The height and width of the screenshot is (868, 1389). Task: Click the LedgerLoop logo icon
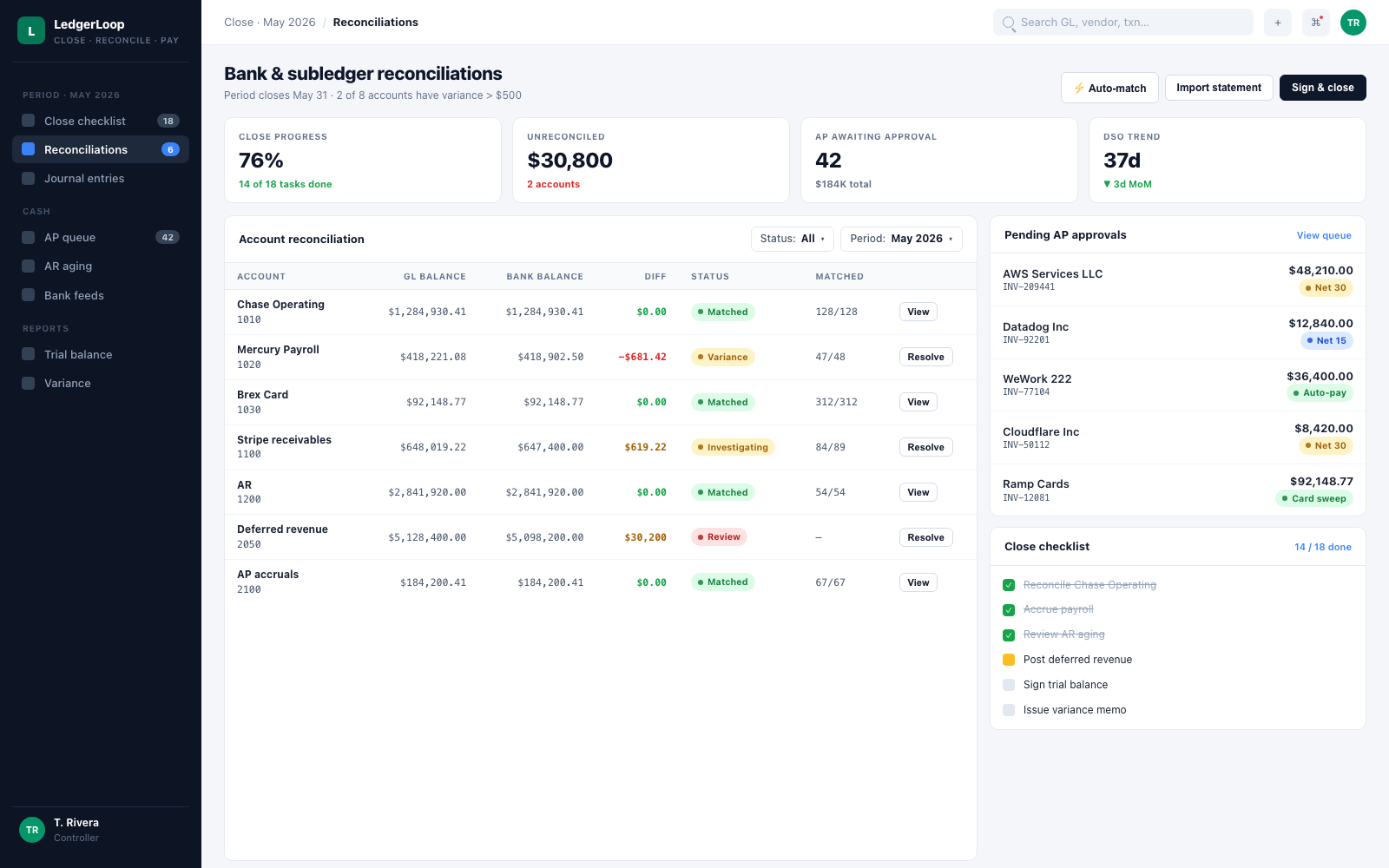click(x=31, y=30)
